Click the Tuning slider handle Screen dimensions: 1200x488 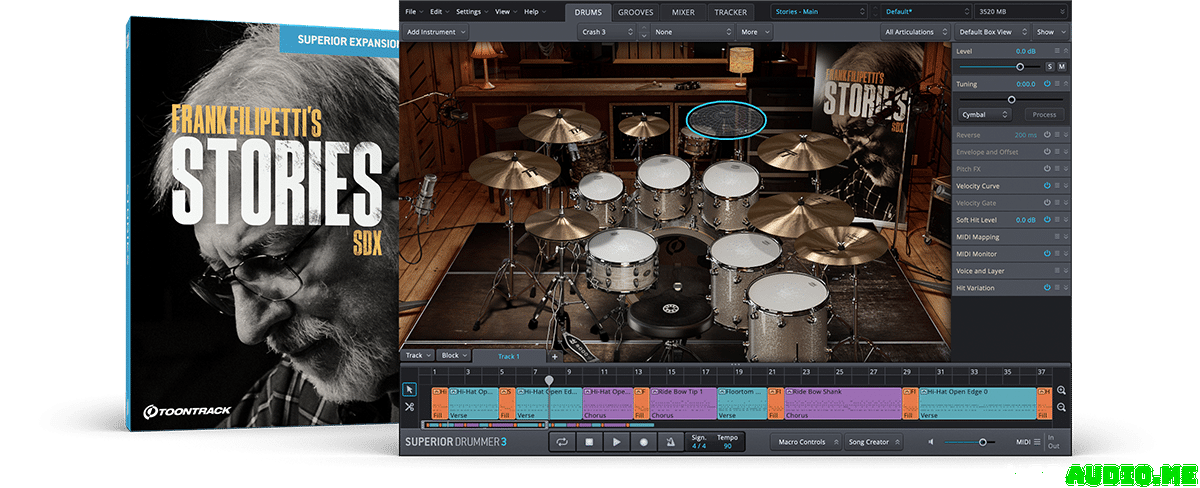click(1011, 99)
